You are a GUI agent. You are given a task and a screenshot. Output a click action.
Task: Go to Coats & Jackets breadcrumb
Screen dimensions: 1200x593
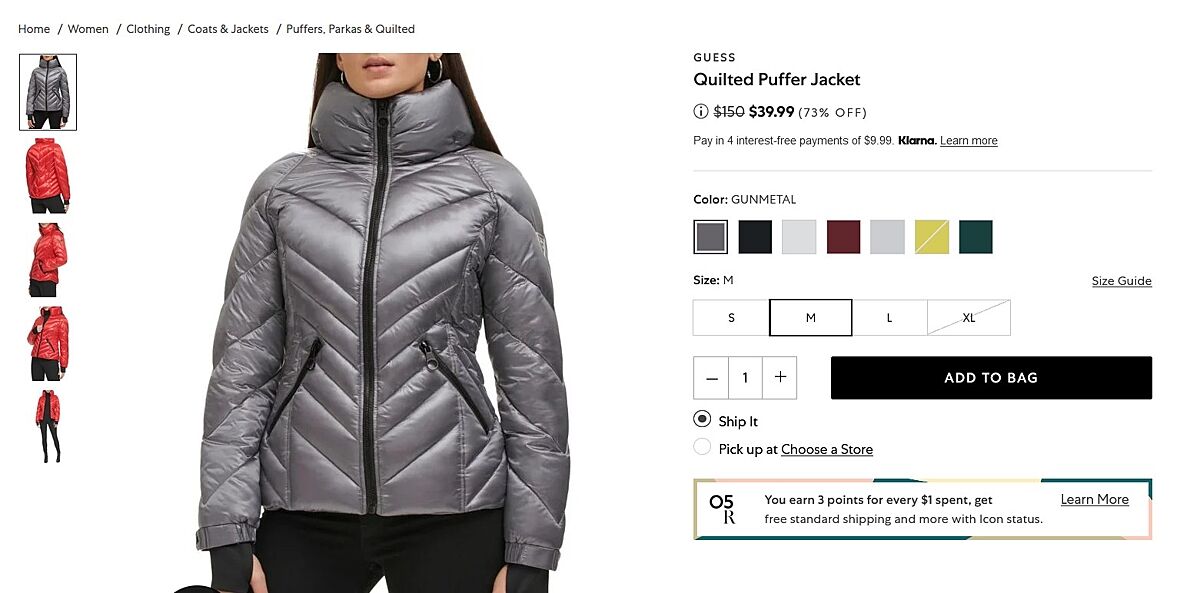[x=228, y=29]
